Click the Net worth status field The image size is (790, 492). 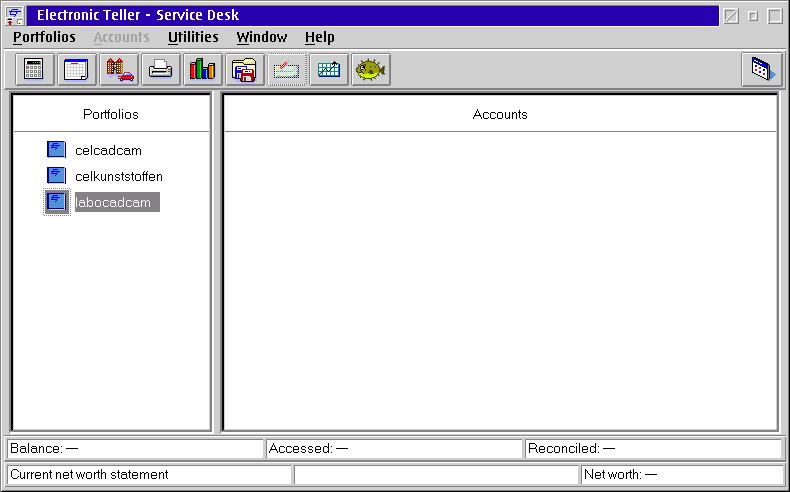(x=682, y=474)
